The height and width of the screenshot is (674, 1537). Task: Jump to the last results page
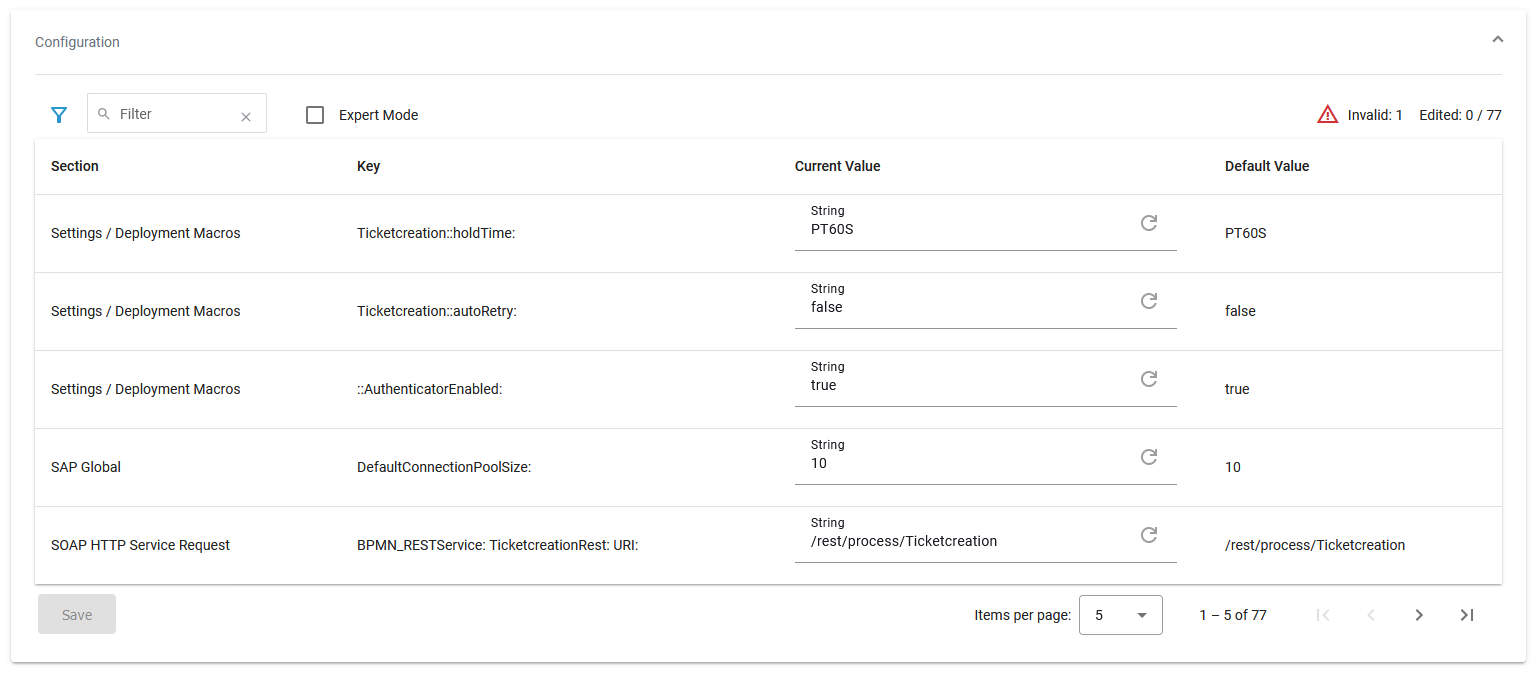pos(1466,614)
